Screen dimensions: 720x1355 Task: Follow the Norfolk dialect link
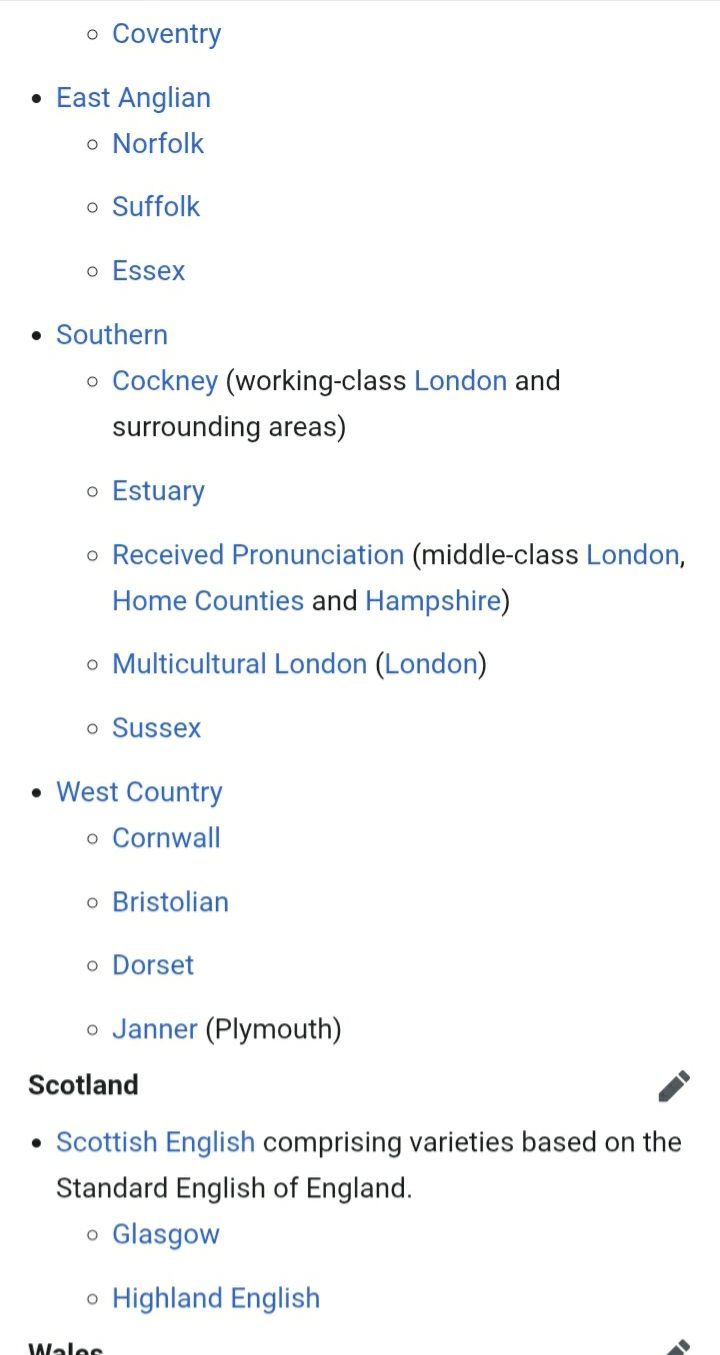[x=158, y=144]
